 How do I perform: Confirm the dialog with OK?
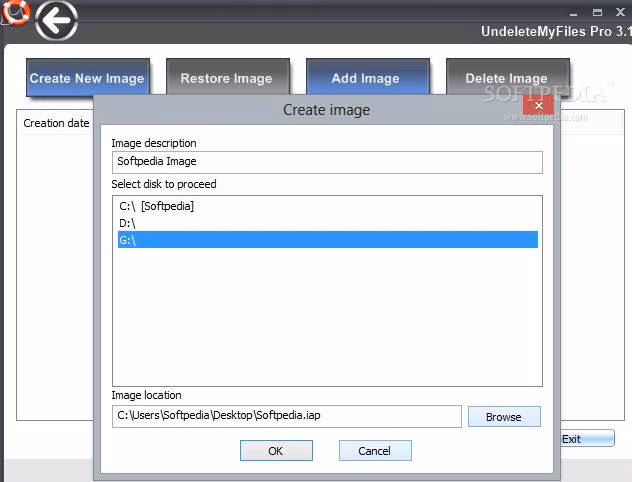click(x=276, y=451)
